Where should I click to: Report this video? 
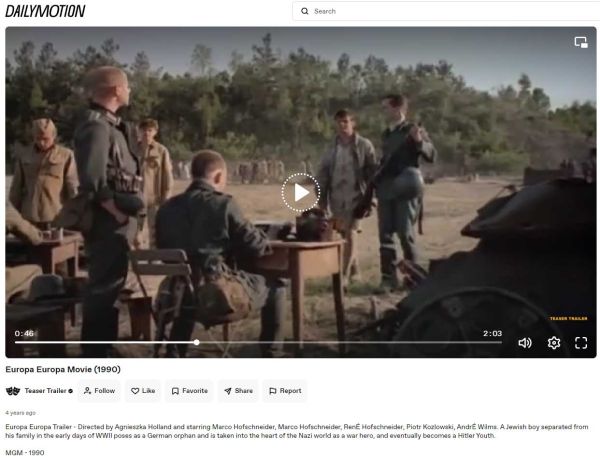285,391
